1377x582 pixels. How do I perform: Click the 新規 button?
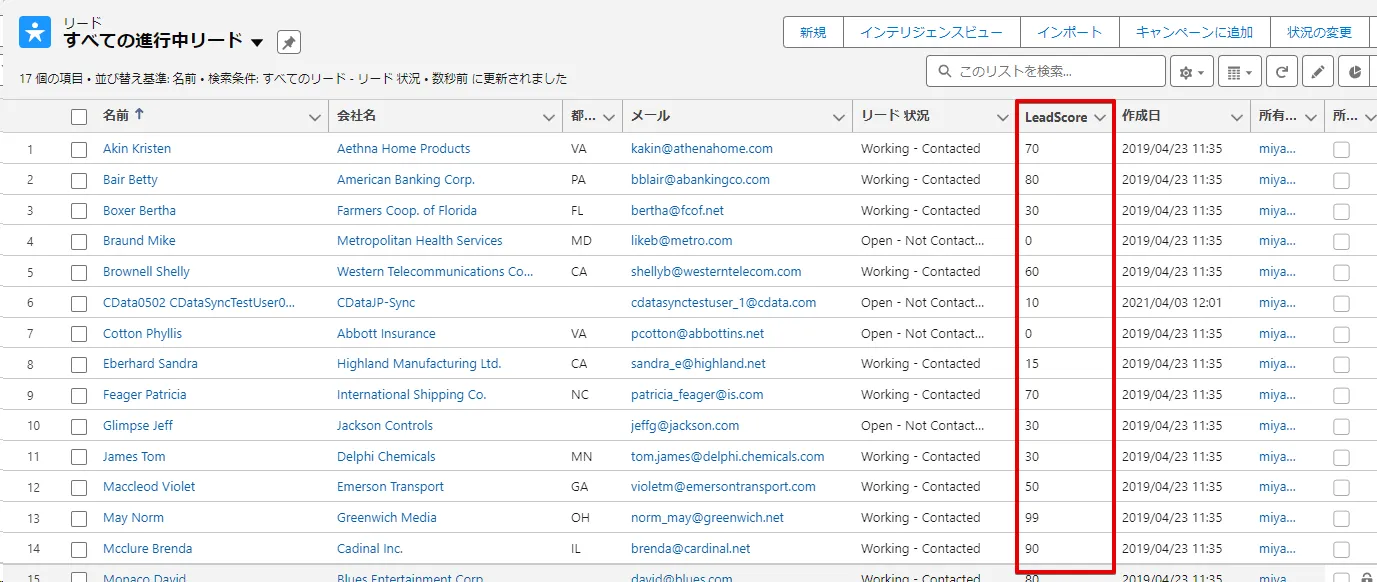[813, 31]
